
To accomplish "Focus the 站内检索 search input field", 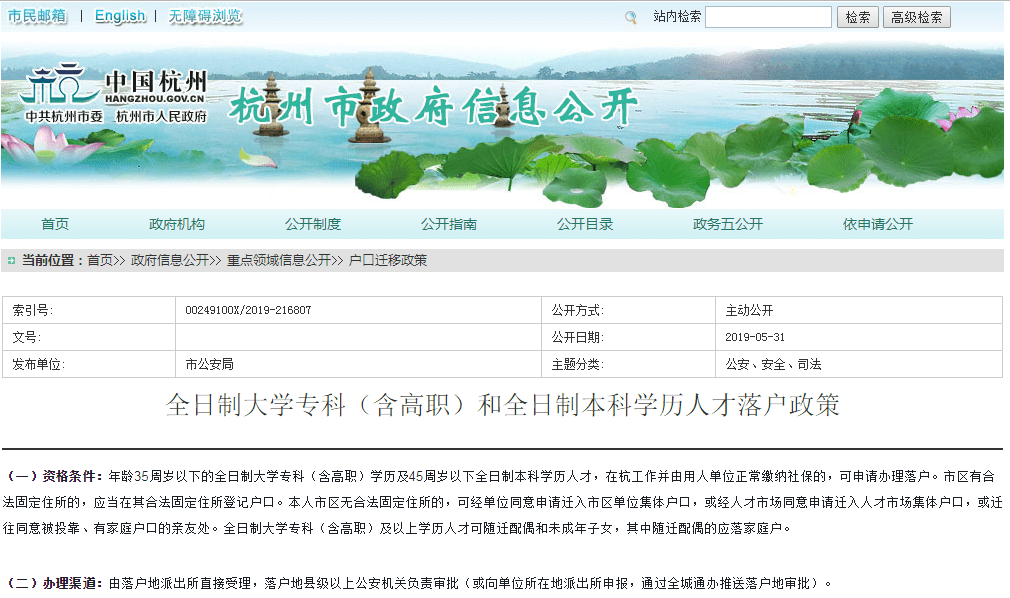I will [x=768, y=17].
